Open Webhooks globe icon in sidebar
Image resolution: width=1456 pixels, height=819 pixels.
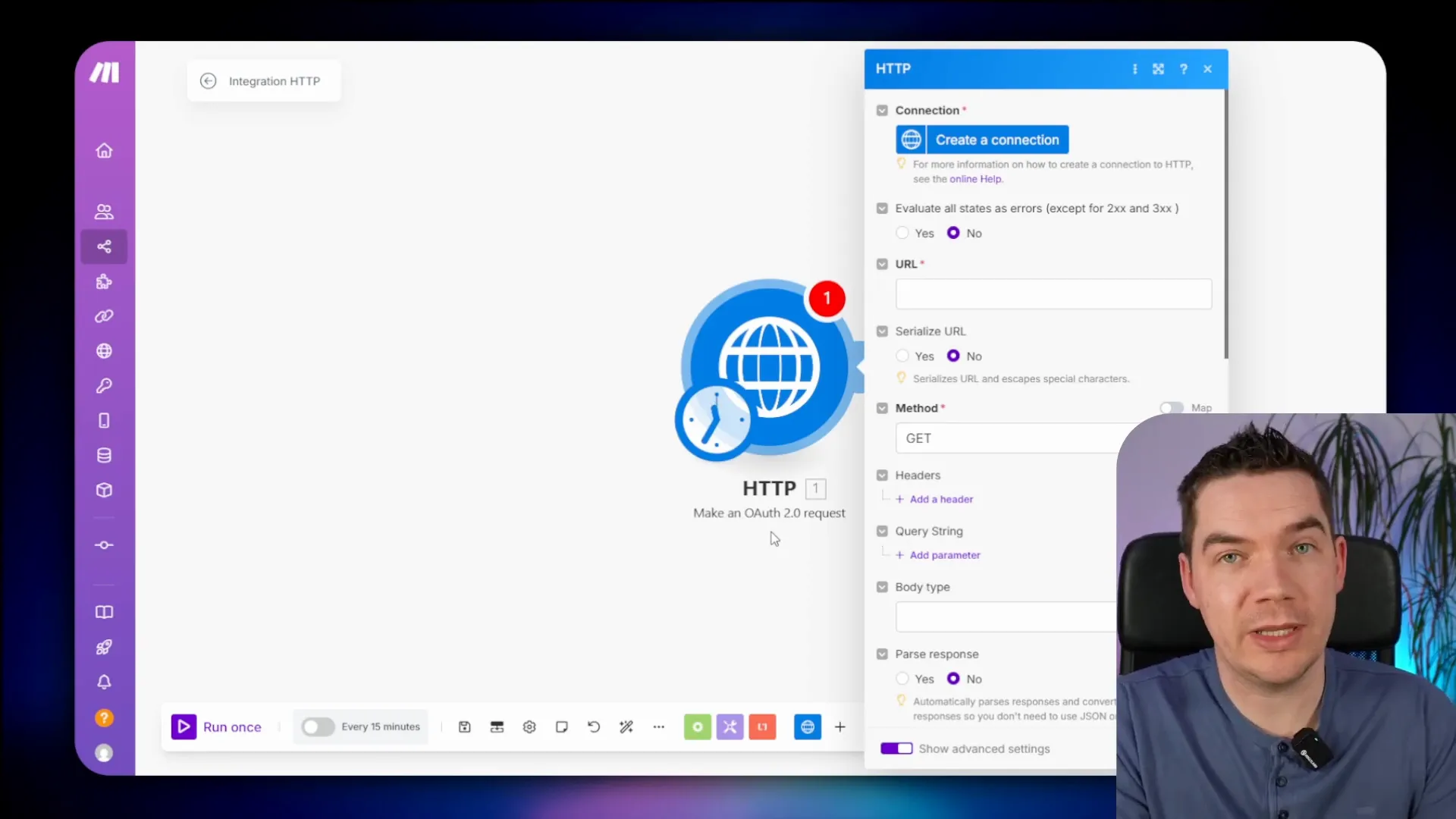[x=104, y=351]
